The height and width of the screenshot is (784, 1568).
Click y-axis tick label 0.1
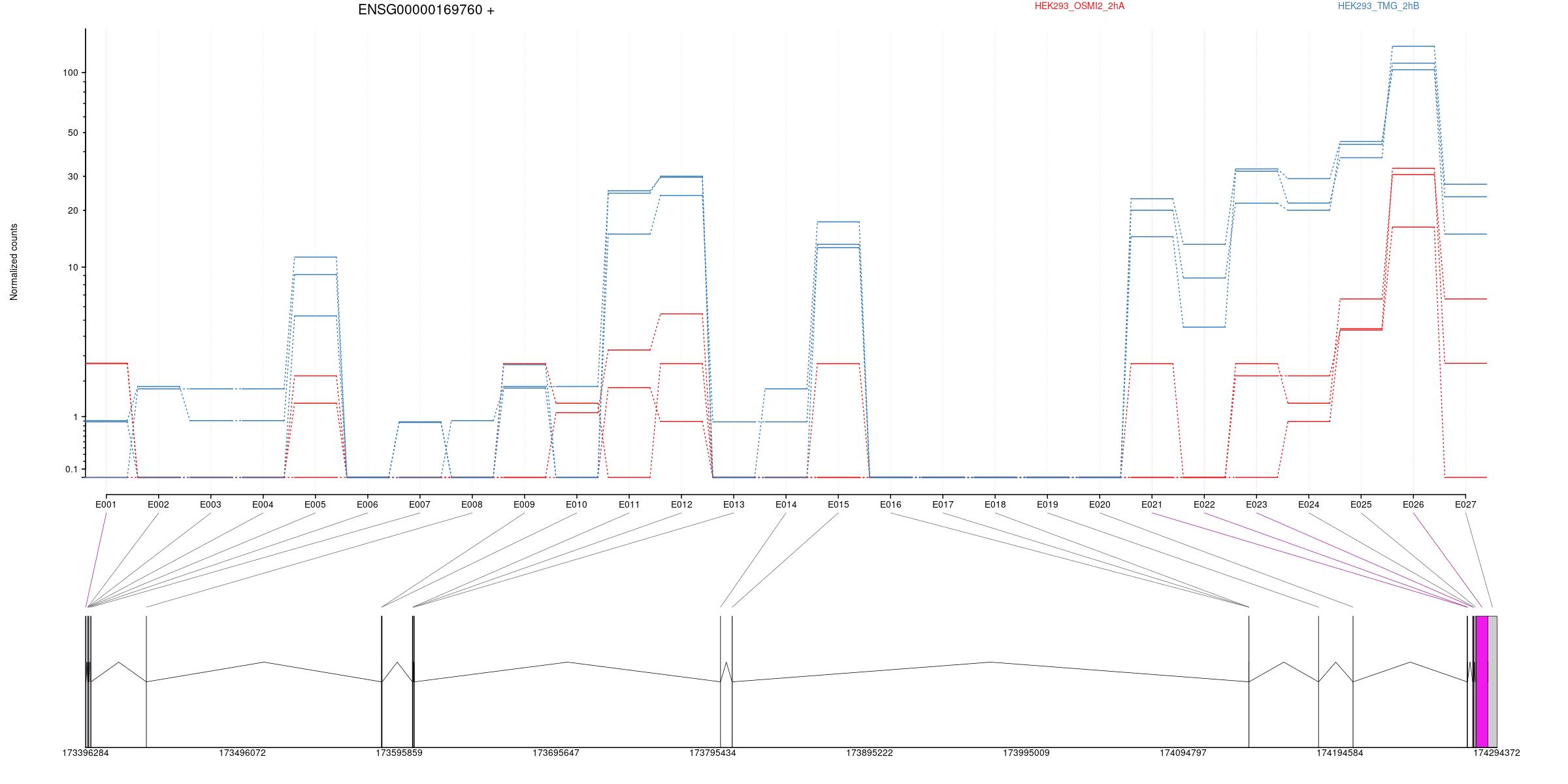tap(71, 469)
